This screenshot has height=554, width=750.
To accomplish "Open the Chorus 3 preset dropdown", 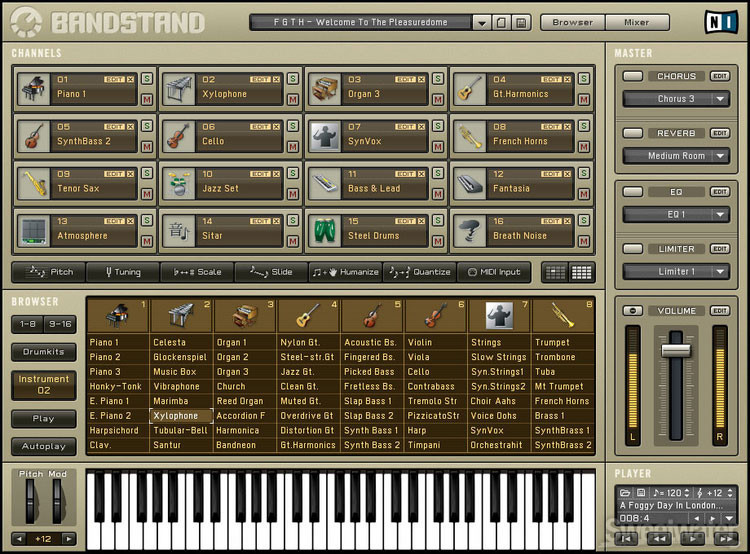I will 720,99.
